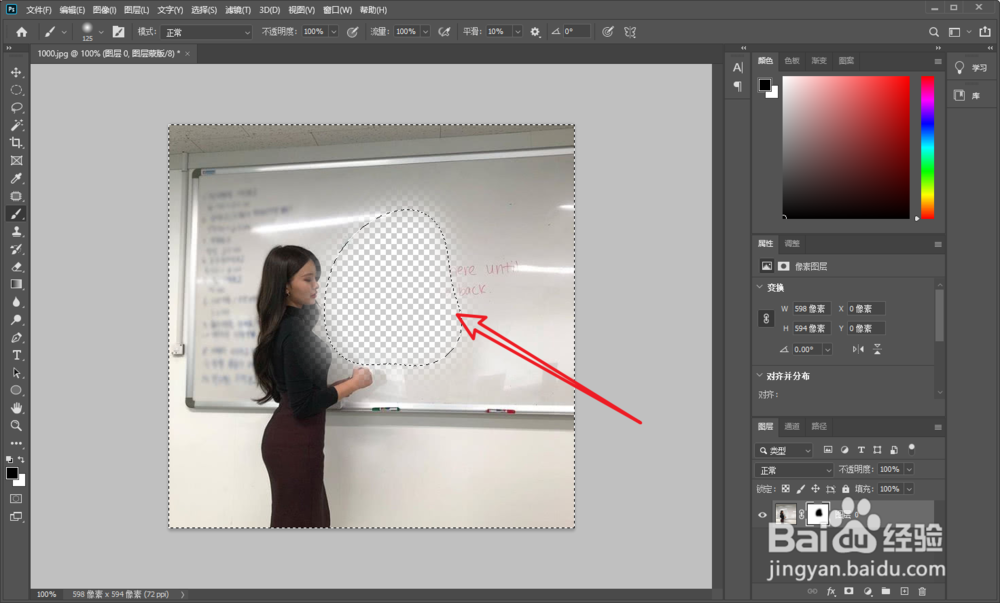
Task: Create a new group folder icon
Action: tap(886, 592)
